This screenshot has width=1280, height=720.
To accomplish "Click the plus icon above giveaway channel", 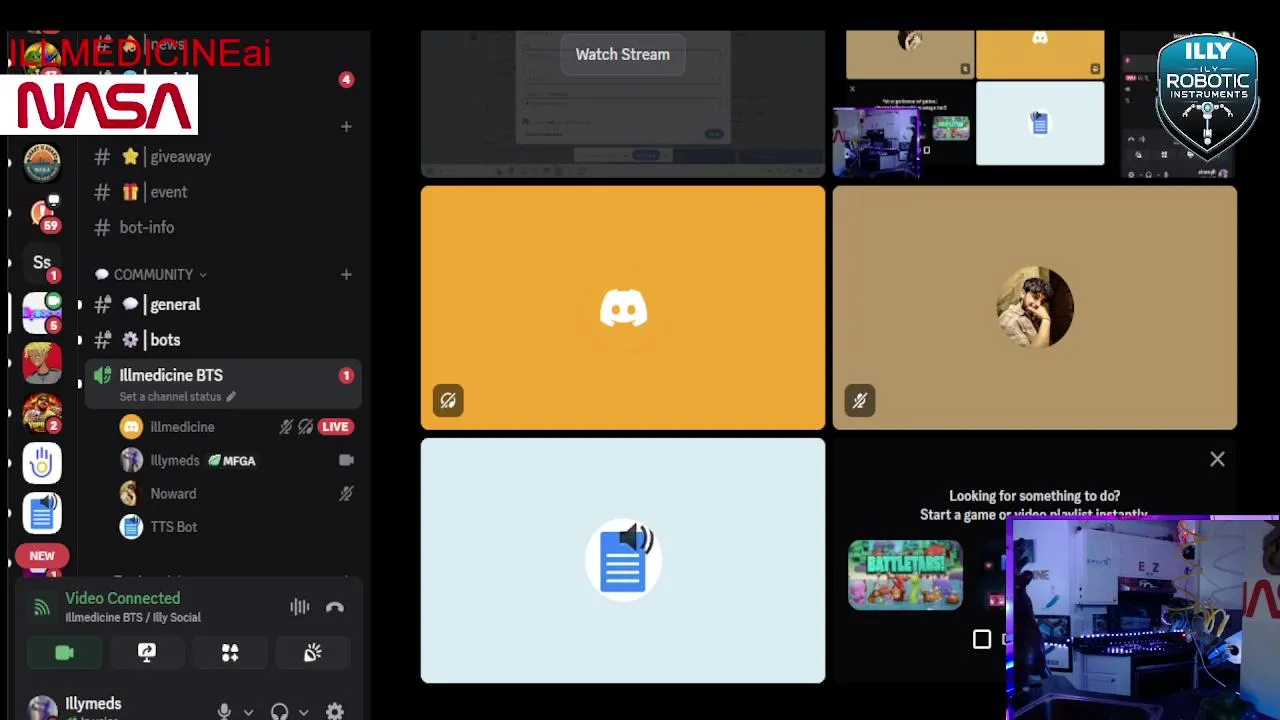I will pos(346,126).
